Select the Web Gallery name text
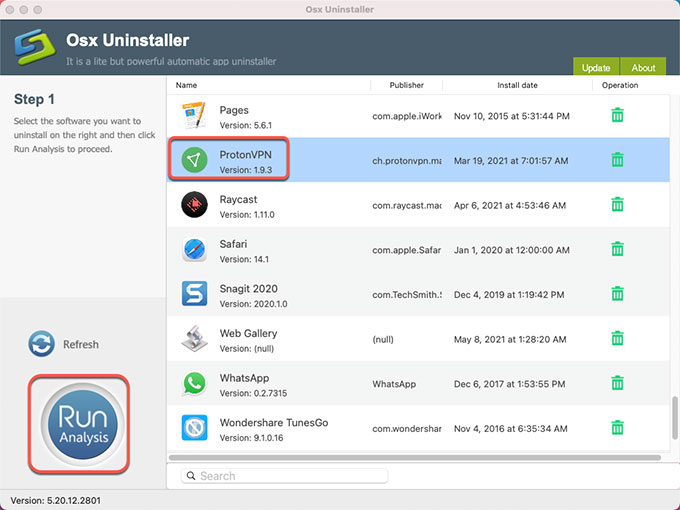 (x=248, y=333)
